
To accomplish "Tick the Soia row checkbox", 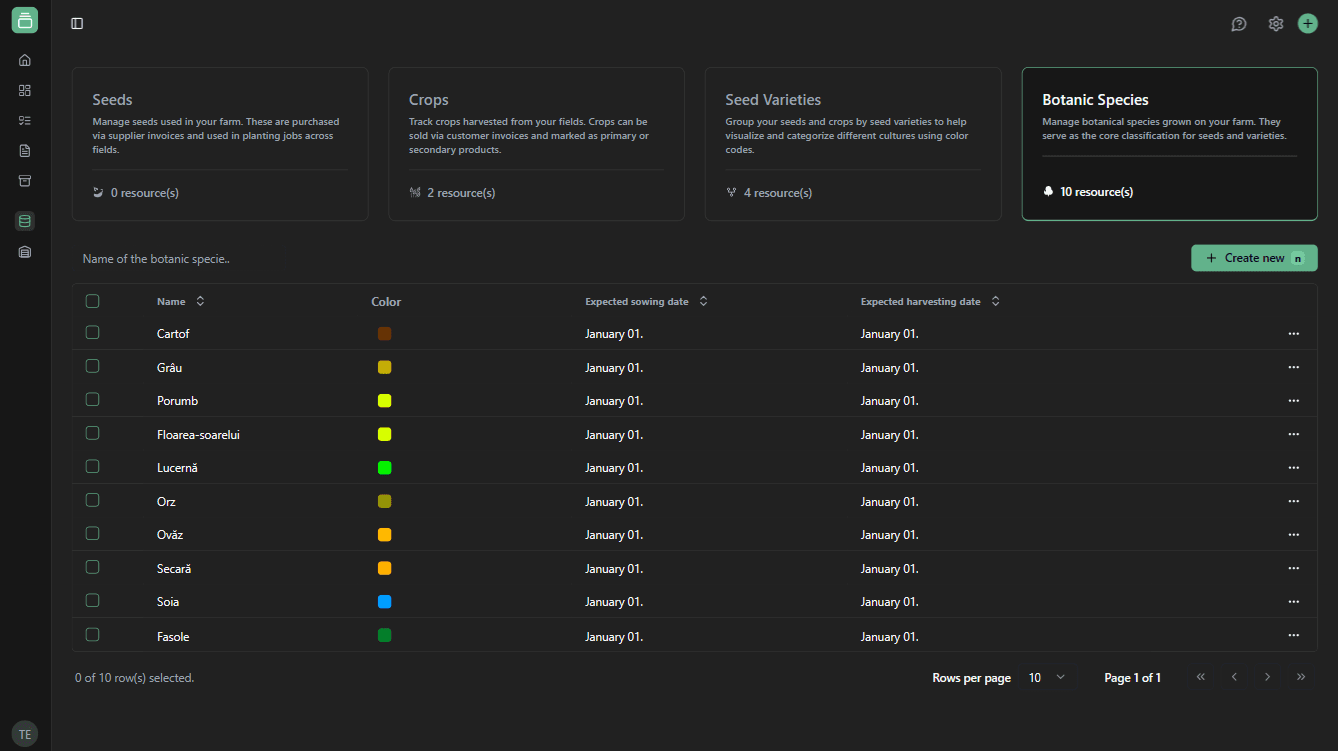I will click(x=93, y=601).
